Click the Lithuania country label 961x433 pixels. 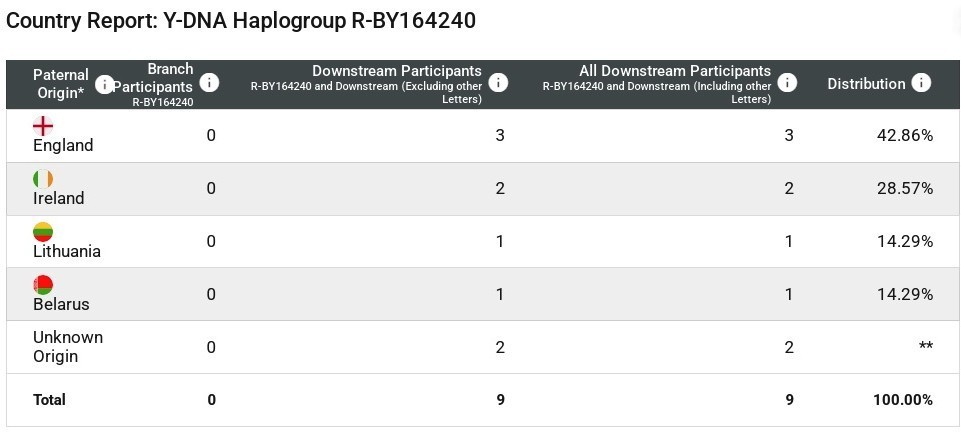(67, 252)
